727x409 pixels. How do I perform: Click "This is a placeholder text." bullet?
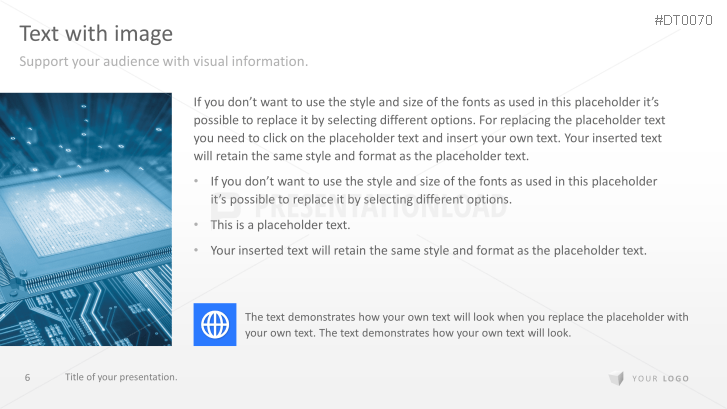[x=280, y=225]
